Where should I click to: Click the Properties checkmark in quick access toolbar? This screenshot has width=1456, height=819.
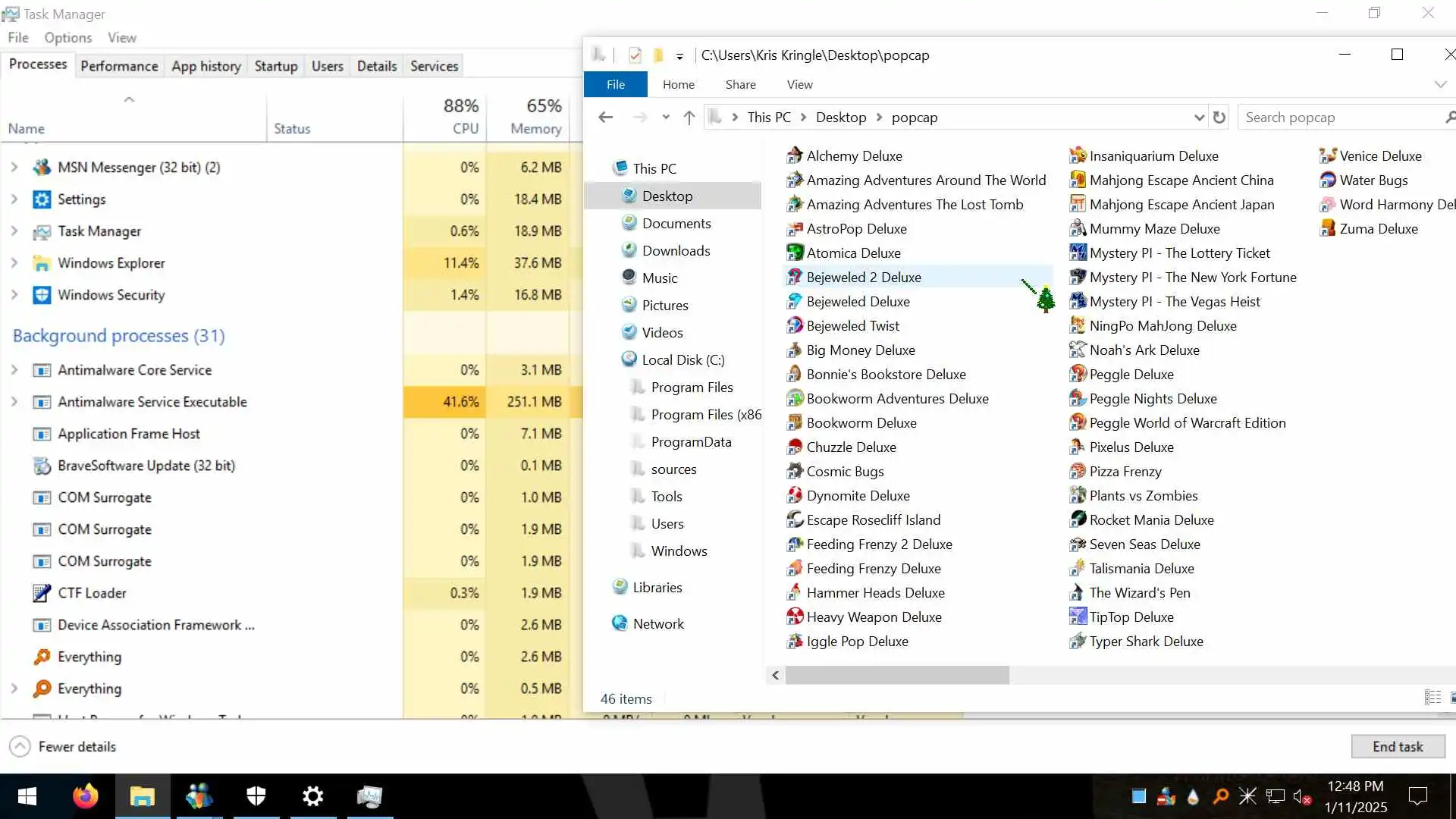tap(635, 55)
